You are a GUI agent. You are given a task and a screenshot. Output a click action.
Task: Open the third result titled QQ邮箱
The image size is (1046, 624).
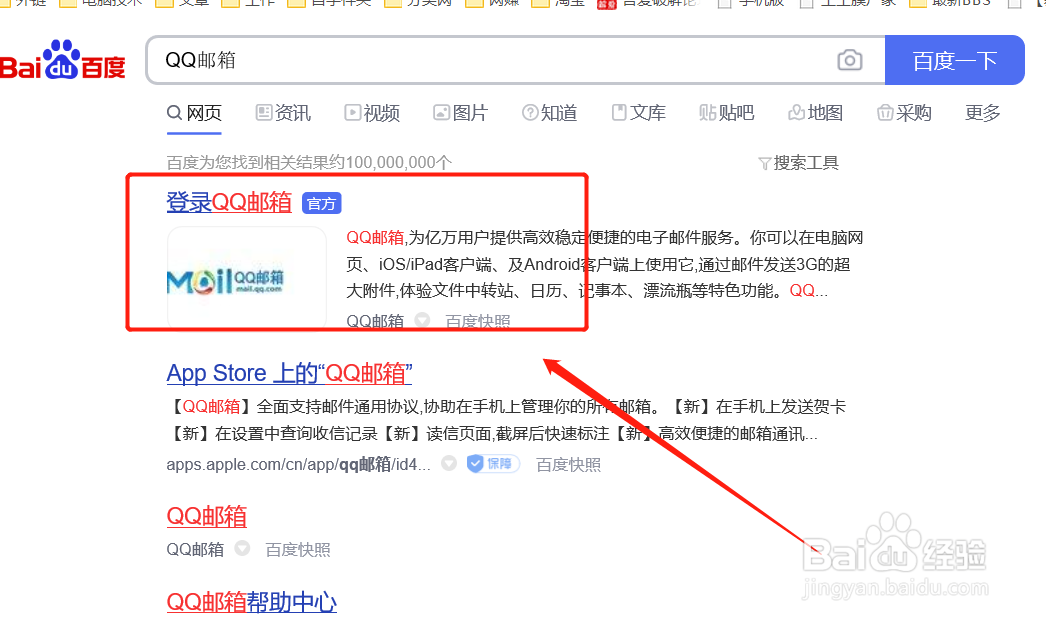click(207, 517)
